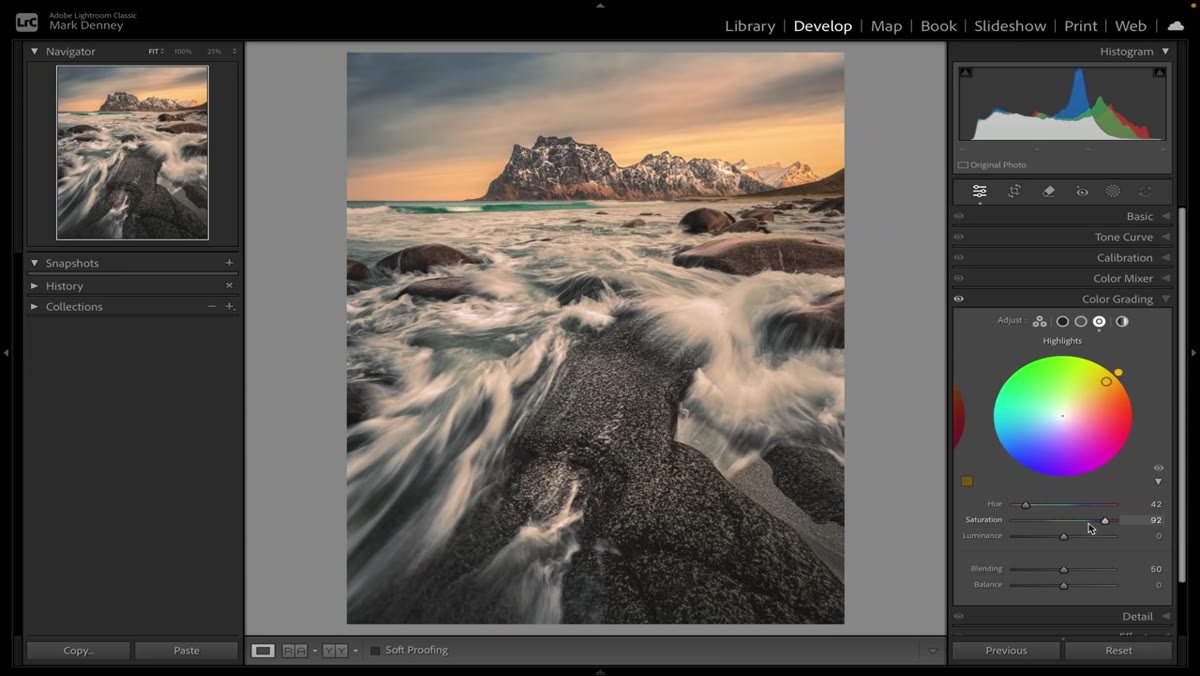This screenshot has height=676, width=1200.
Task: Toggle Color Grading panel visibility eye
Action: (x=959, y=299)
